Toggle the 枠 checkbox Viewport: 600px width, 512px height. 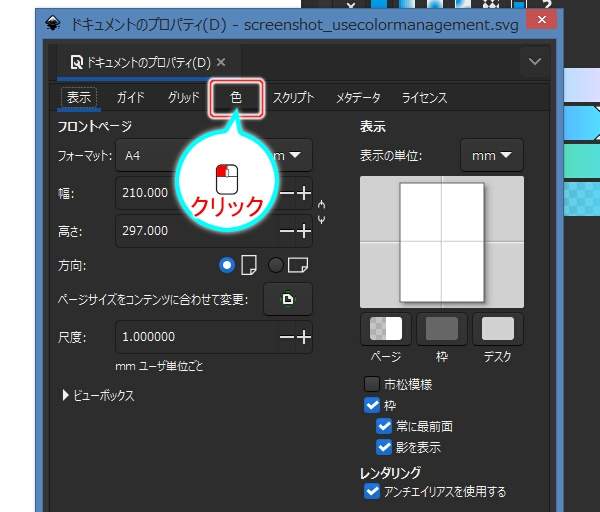tap(372, 405)
